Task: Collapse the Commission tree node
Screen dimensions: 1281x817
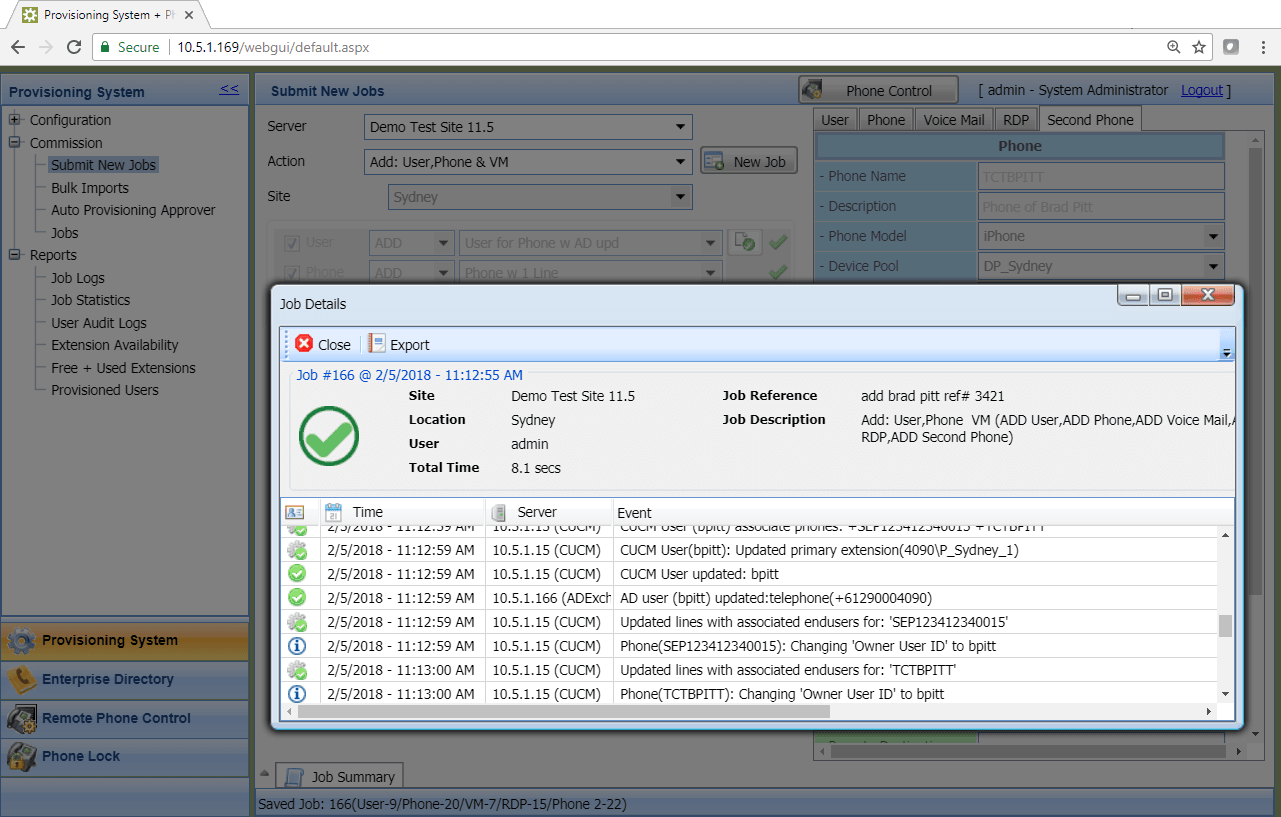Action: point(15,143)
